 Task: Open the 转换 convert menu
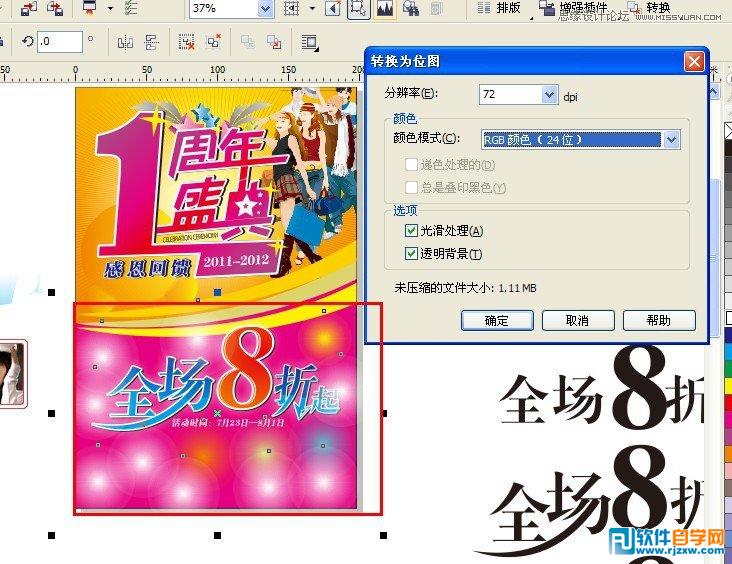pyautogui.click(x=659, y=7)
